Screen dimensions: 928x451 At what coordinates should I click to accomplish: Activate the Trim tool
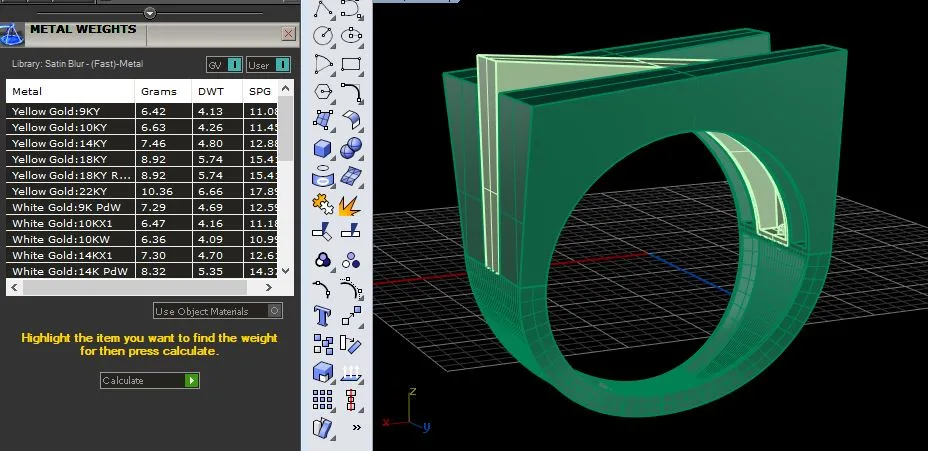click(323, 230)
